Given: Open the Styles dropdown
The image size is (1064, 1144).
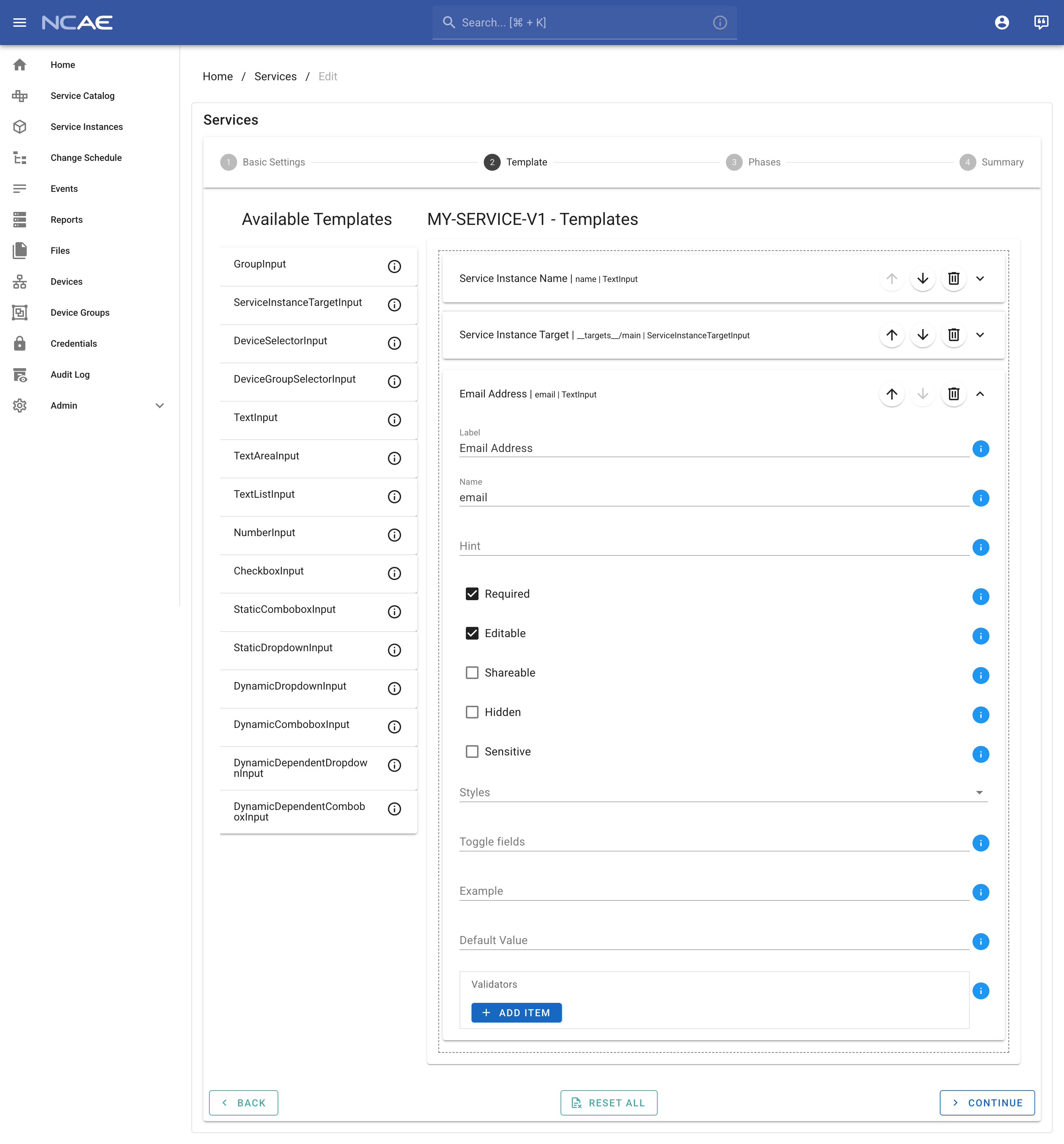Looking at the screenshot, I should (723, 792).
